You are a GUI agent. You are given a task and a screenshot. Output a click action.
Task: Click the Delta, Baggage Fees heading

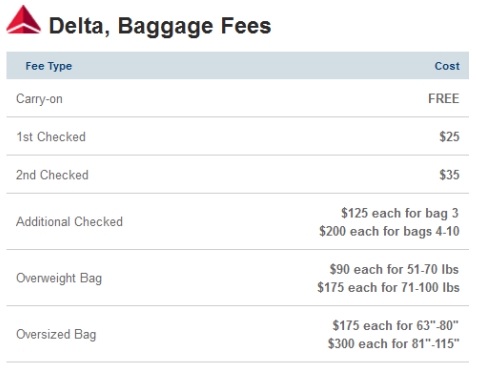[x=160, y=26]
